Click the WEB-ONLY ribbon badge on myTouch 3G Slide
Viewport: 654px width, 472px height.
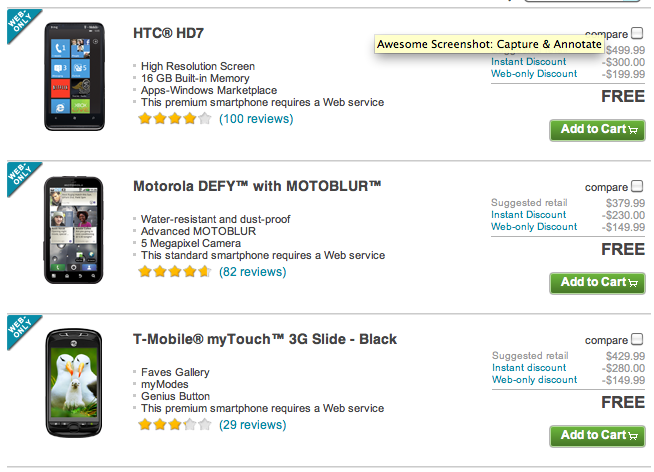[20, 331]
